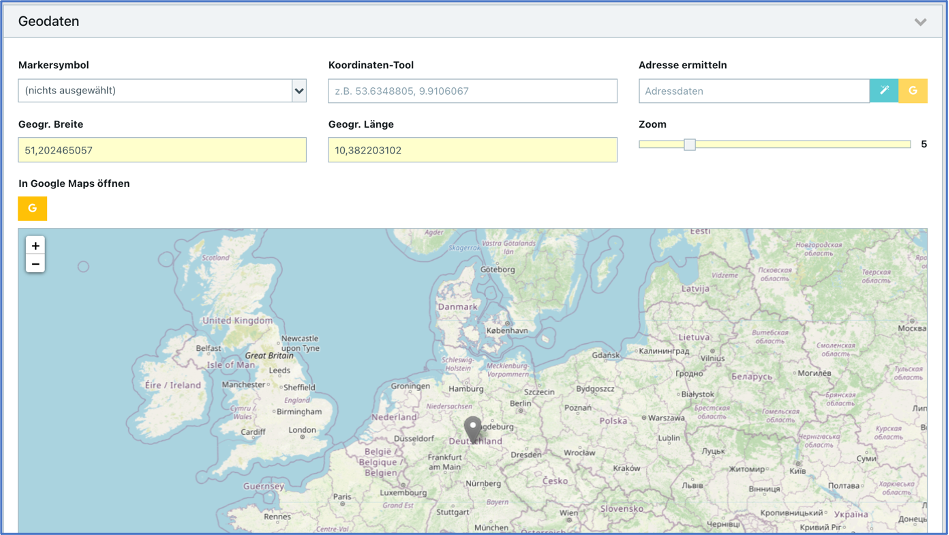Click the Éire / Ireland map label

pos(172,385)
